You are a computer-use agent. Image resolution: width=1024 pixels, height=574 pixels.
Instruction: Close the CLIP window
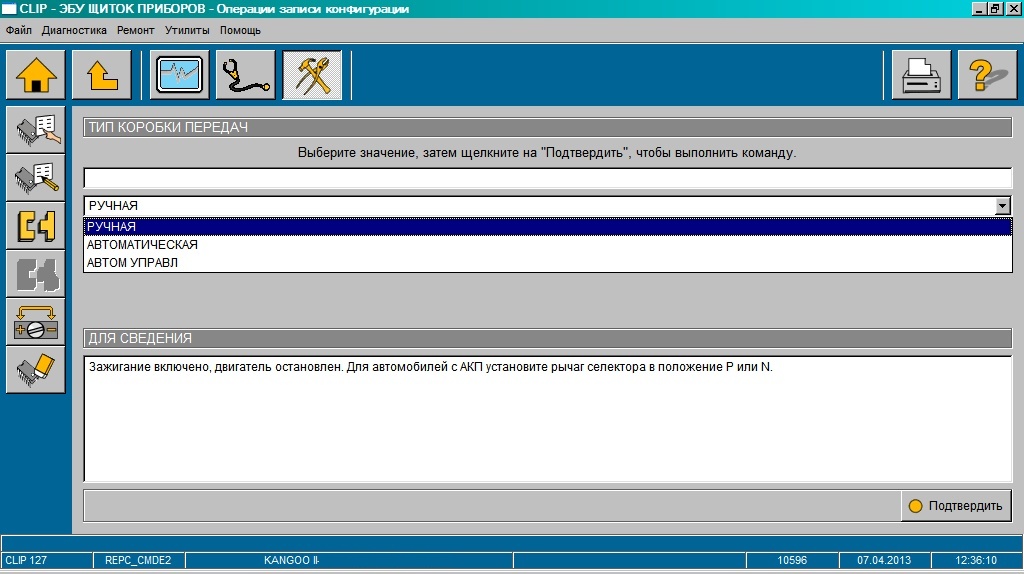pyautogui.click(x=1013, y=8)
